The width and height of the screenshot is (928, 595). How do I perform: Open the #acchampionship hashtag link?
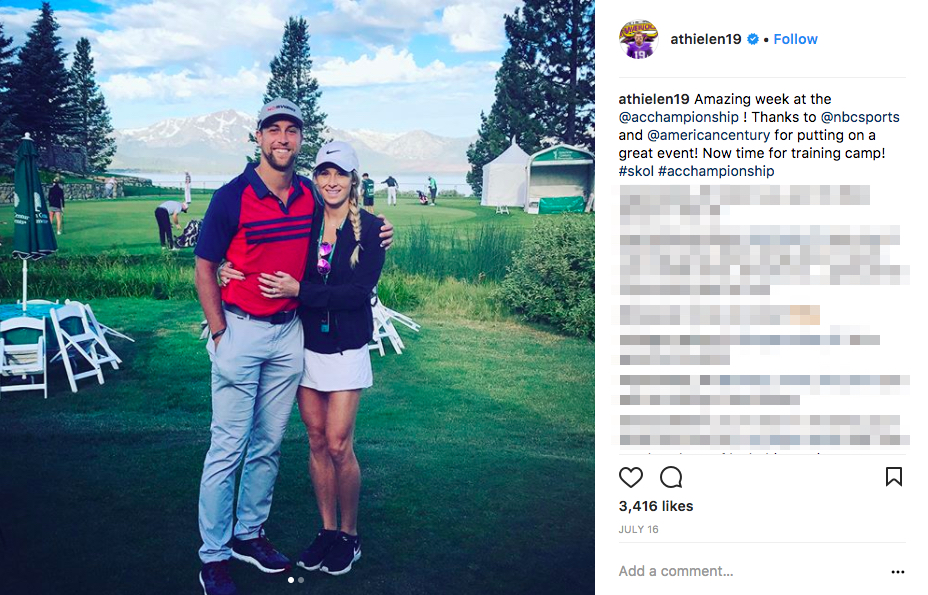pyautogui.click(x=716, y=171)
